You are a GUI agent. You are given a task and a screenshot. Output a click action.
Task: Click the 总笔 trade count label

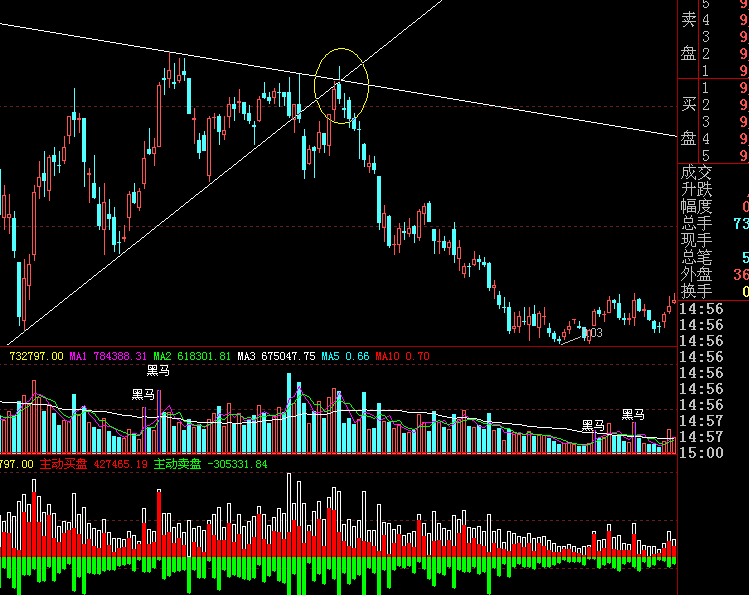696,257
